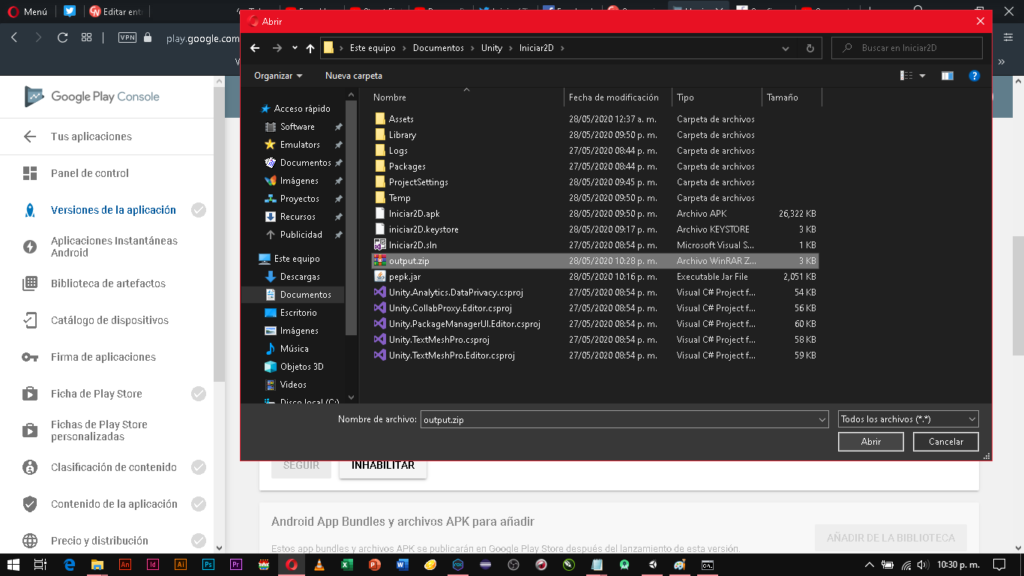
Task: Select the output.zip file row
Action: click(595, 261)
